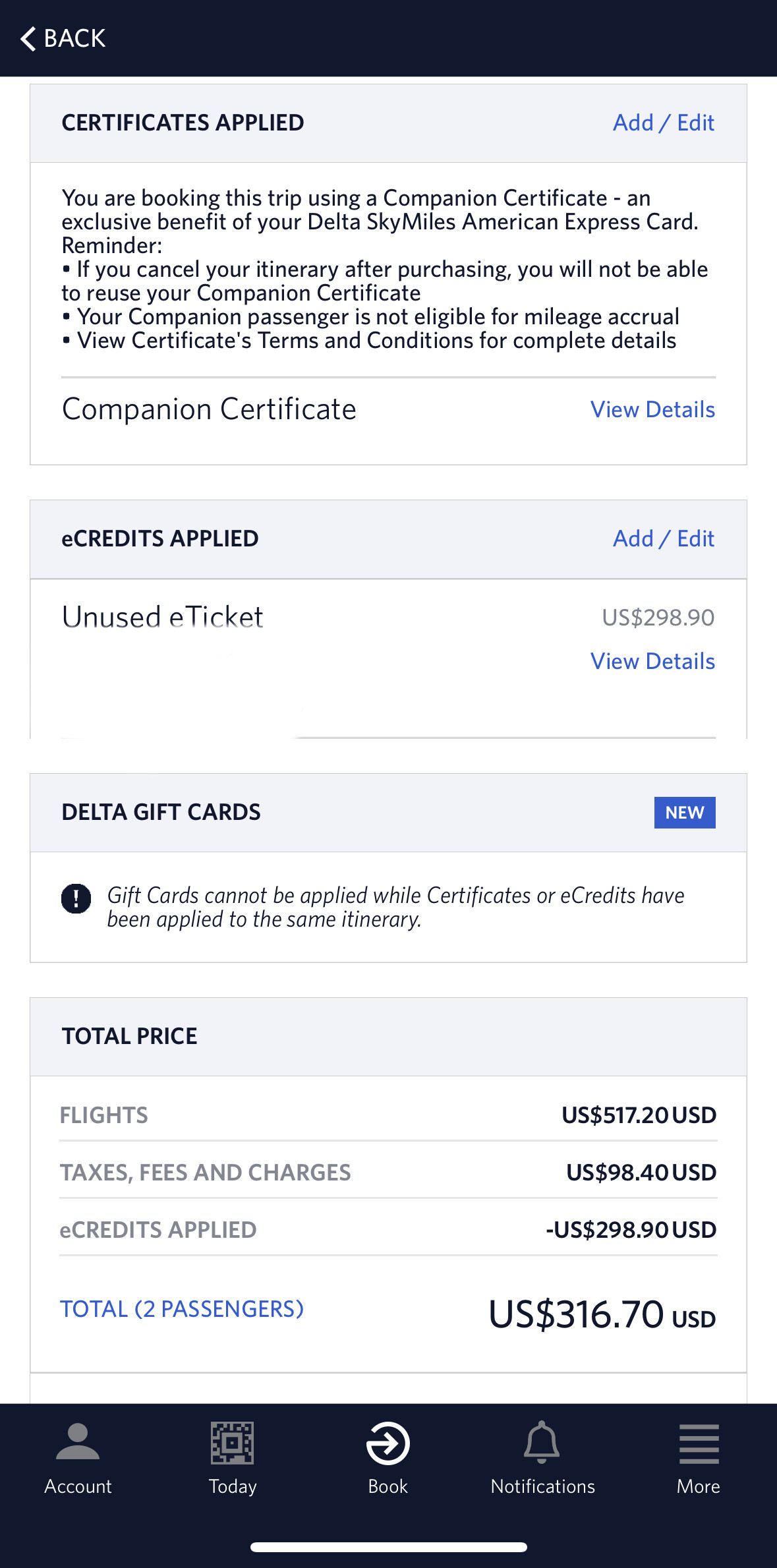Tap the Unused eTicket entry
This screenshot has height=1568, width=777.
(162, 618)
